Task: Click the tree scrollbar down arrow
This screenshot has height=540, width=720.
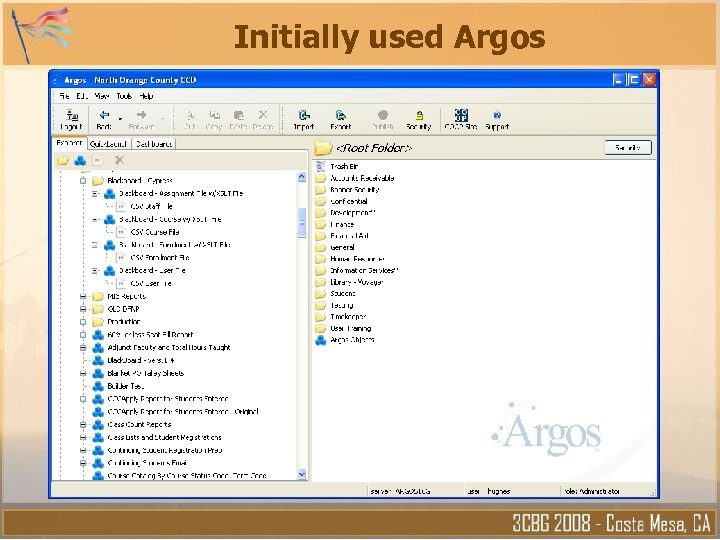Action: (302, 474)
